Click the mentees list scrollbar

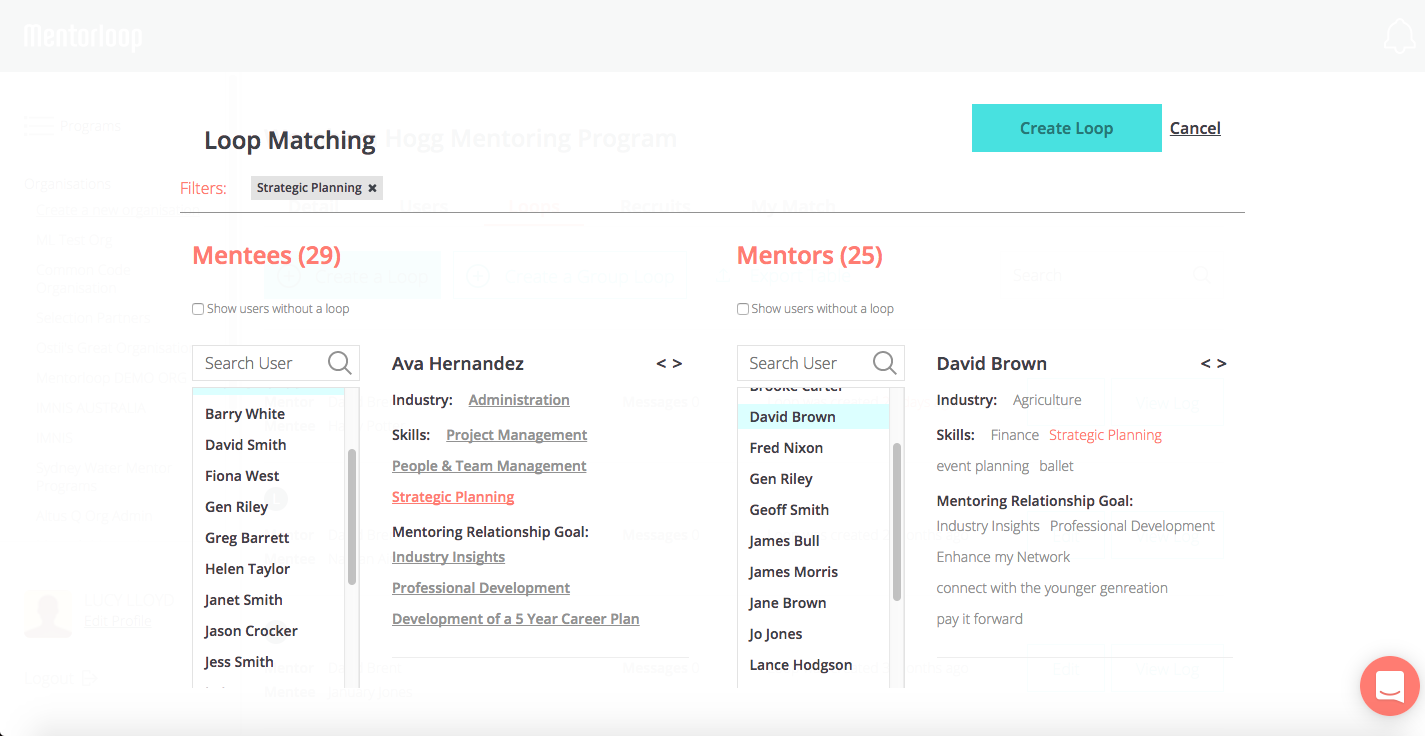[352, 517]
